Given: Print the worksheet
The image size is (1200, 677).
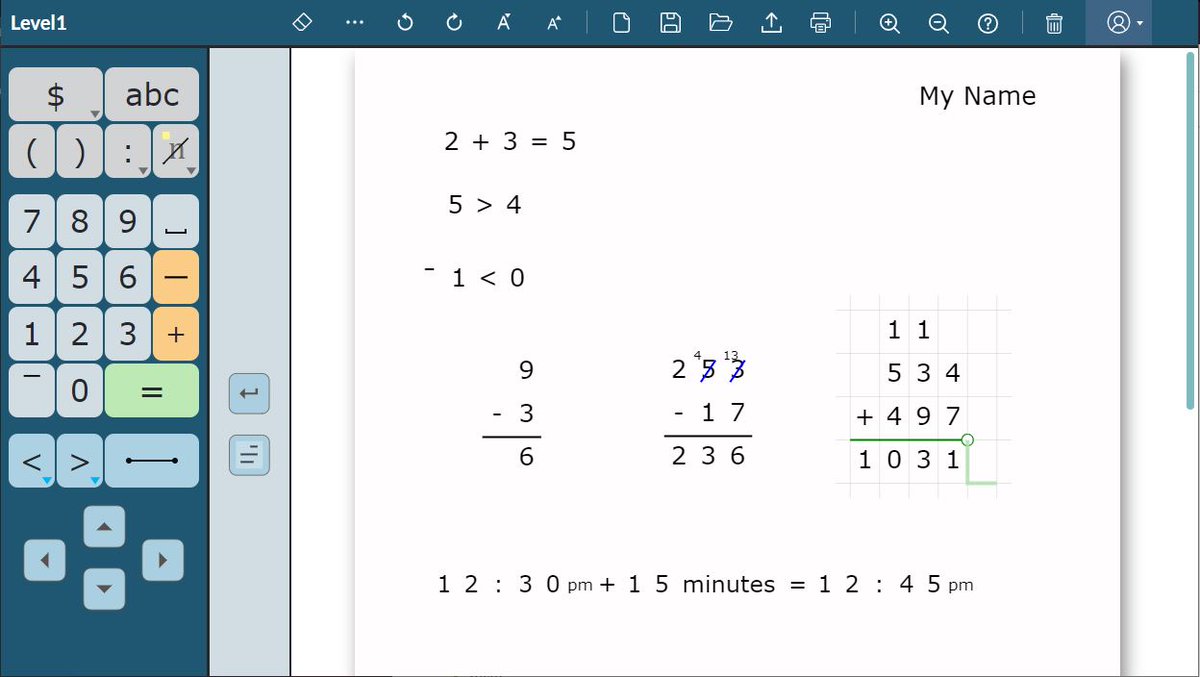Looking at the screenshot, I should pyautogui.click(x=821, y=22).
